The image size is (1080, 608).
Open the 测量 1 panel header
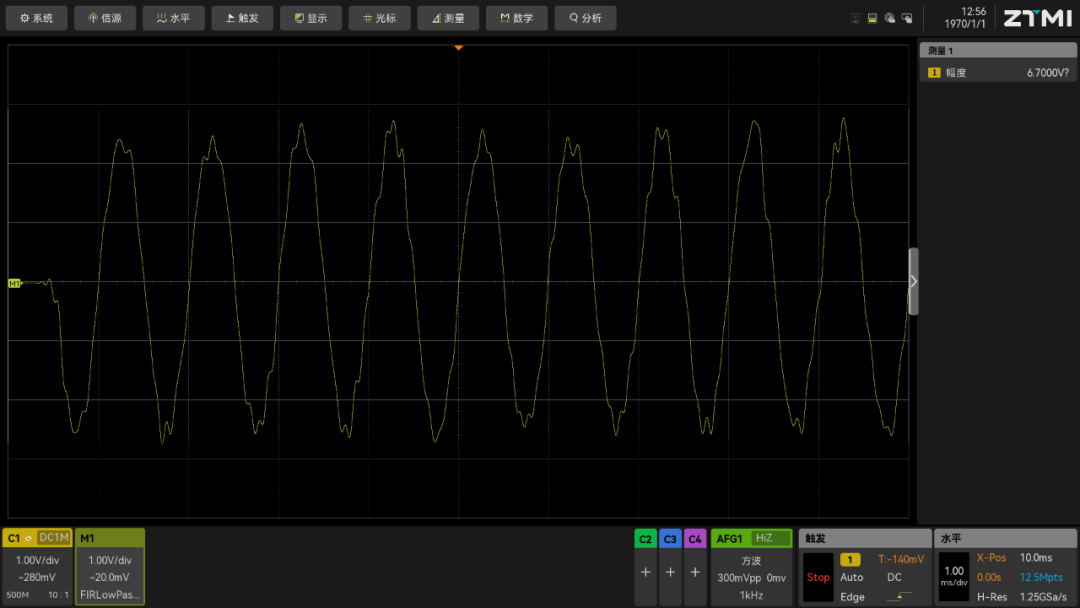point(998,50)
